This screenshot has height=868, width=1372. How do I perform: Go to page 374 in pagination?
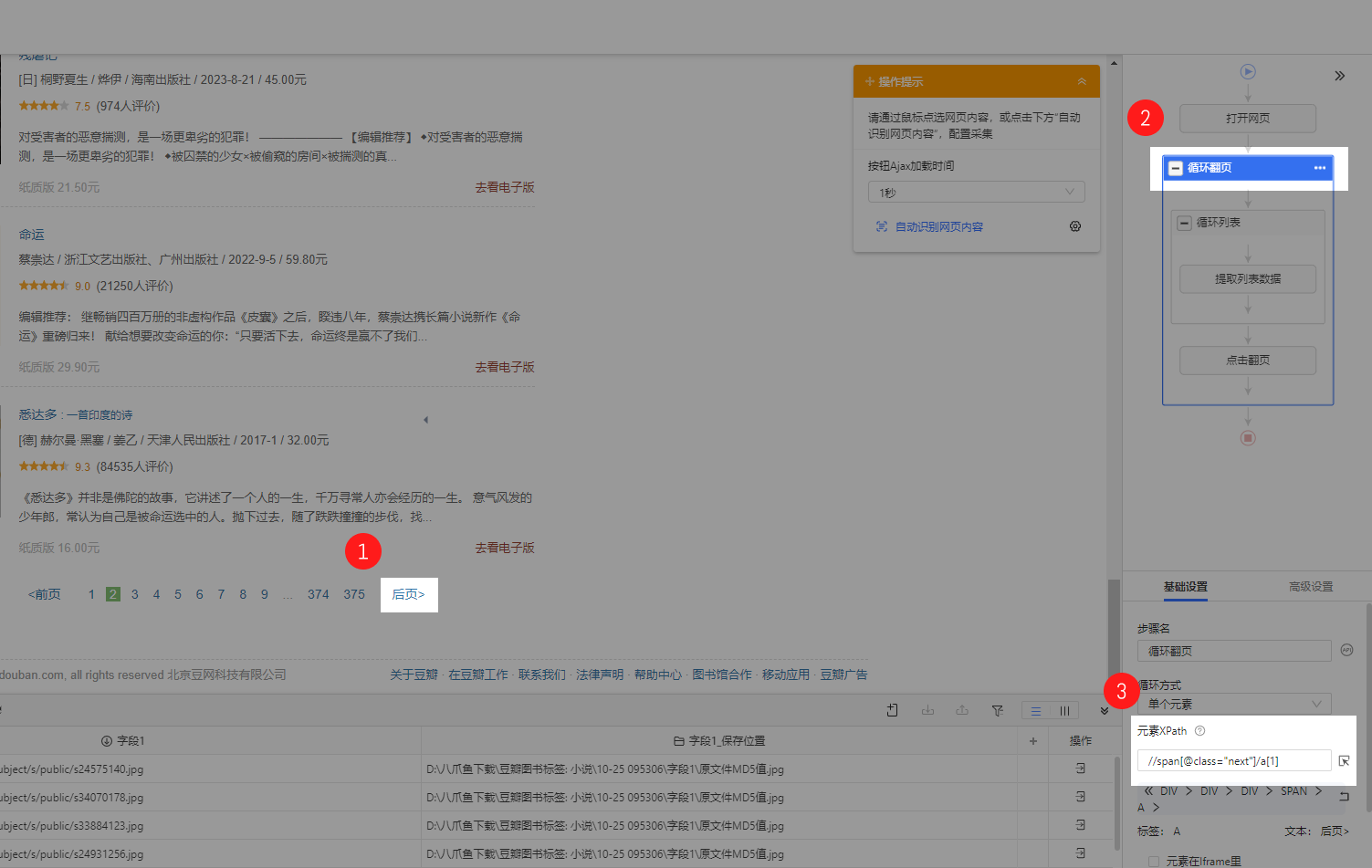coord(318,595)
